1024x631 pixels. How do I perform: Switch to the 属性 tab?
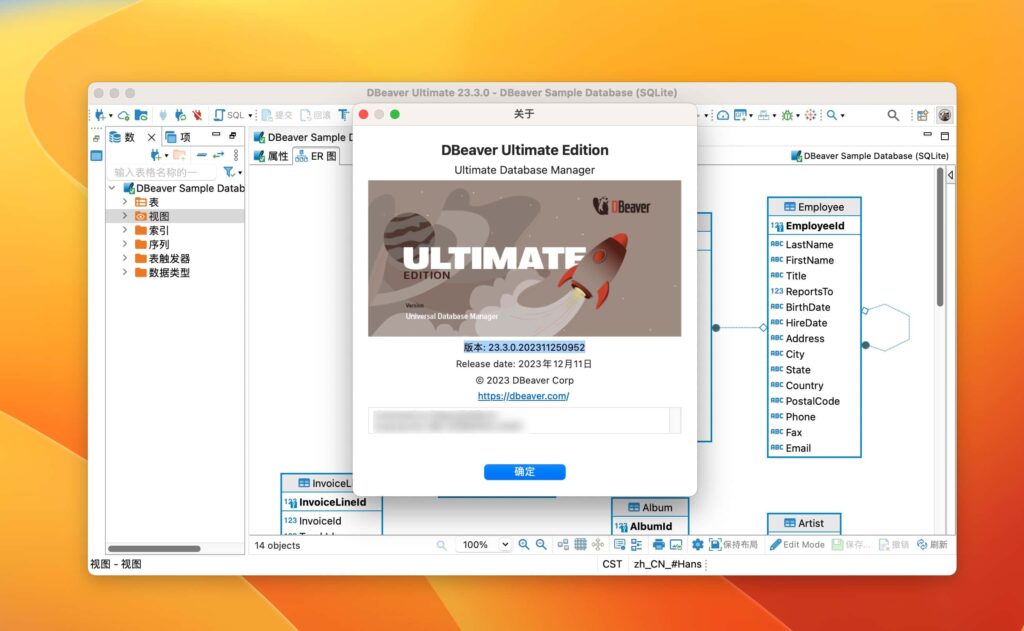click(274, 156)
